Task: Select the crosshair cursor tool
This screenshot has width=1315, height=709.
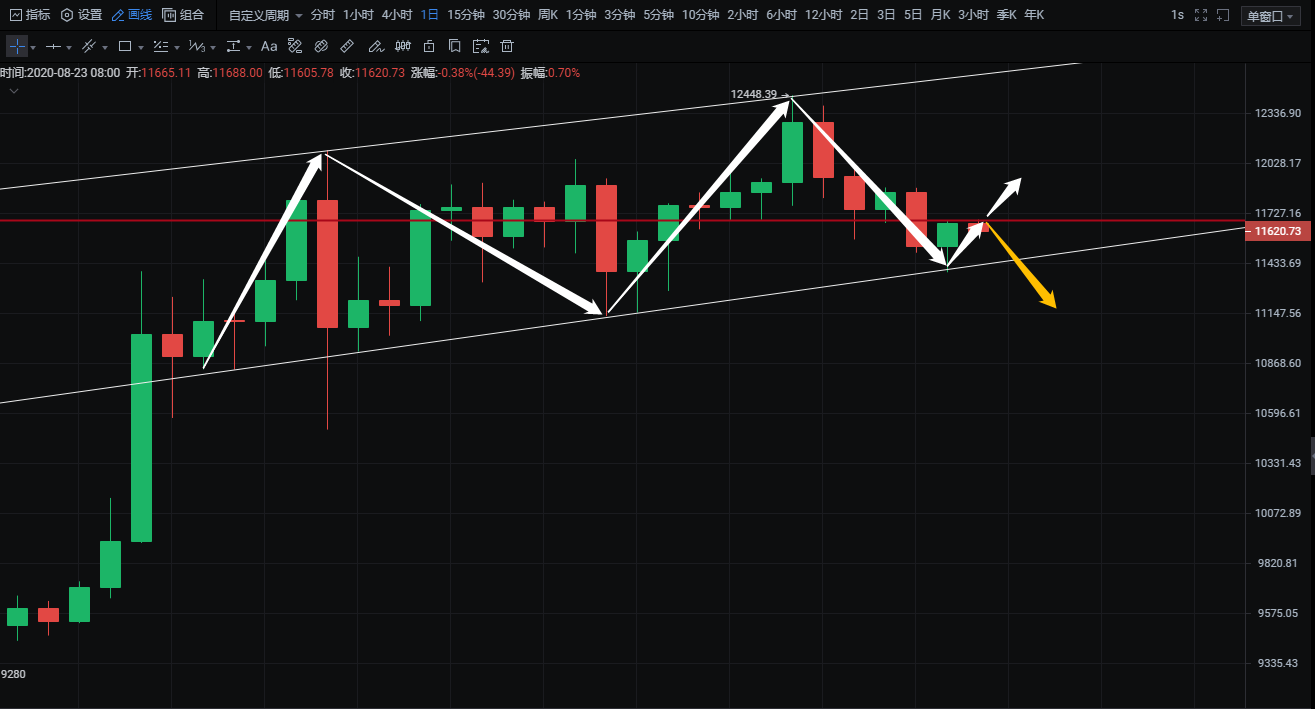Action: click(x=17, y=47)
